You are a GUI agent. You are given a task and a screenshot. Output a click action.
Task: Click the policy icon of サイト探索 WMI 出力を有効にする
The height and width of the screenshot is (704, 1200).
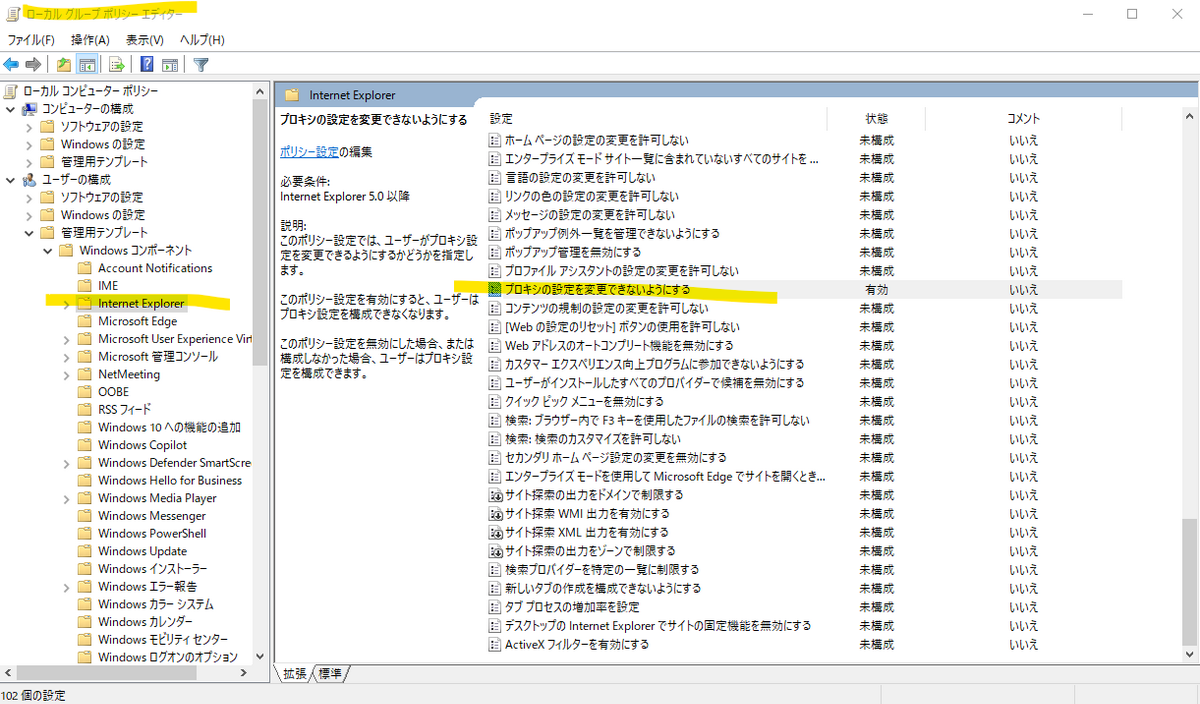pyautogui.click(x=495, y=513)
